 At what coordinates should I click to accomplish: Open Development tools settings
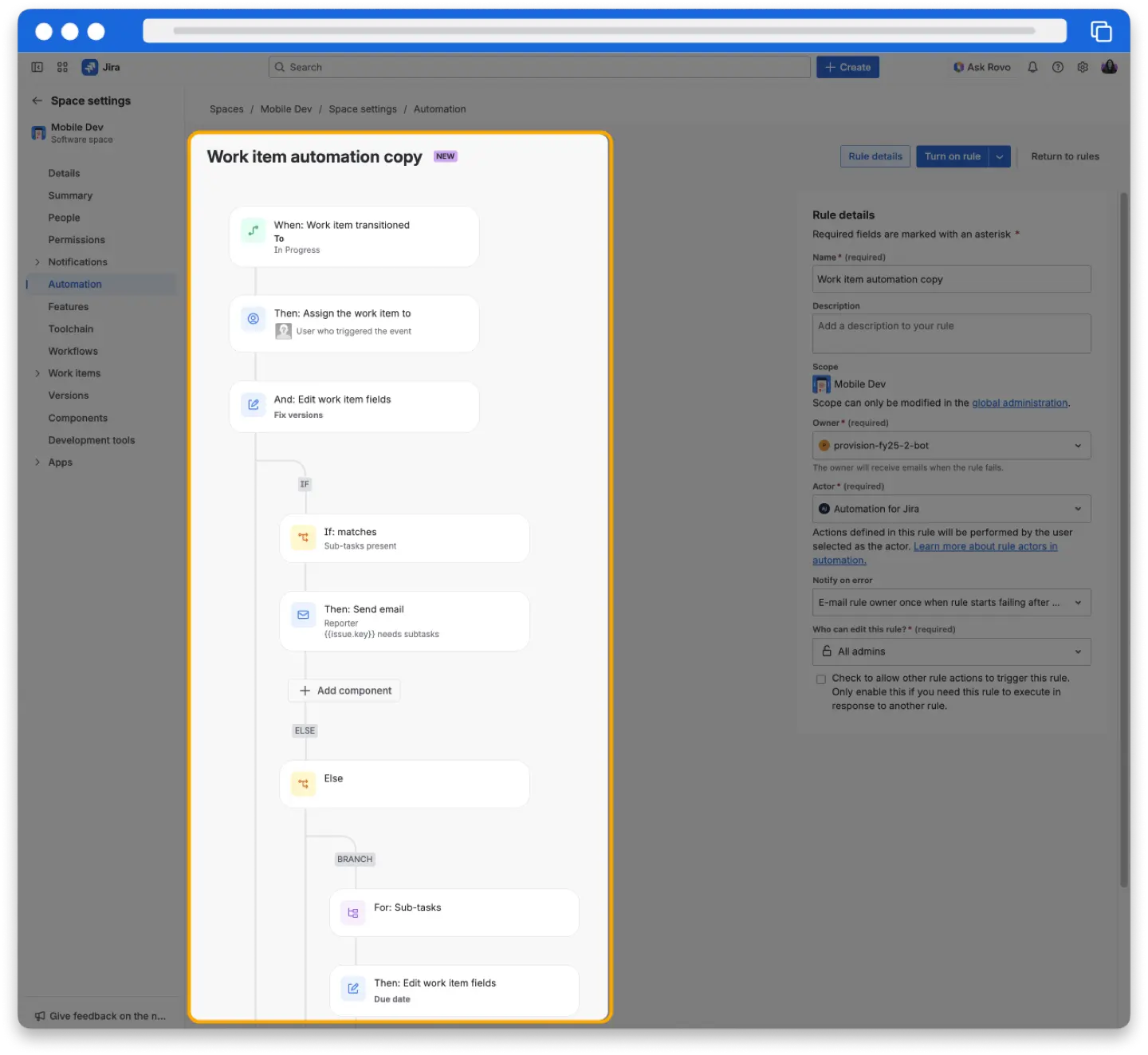(x=92, y=440)
